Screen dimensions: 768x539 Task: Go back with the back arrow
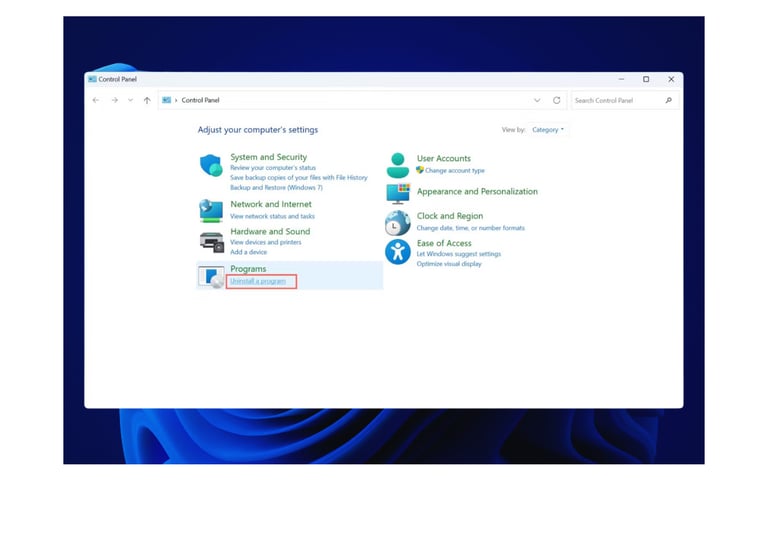coord(96,100)
